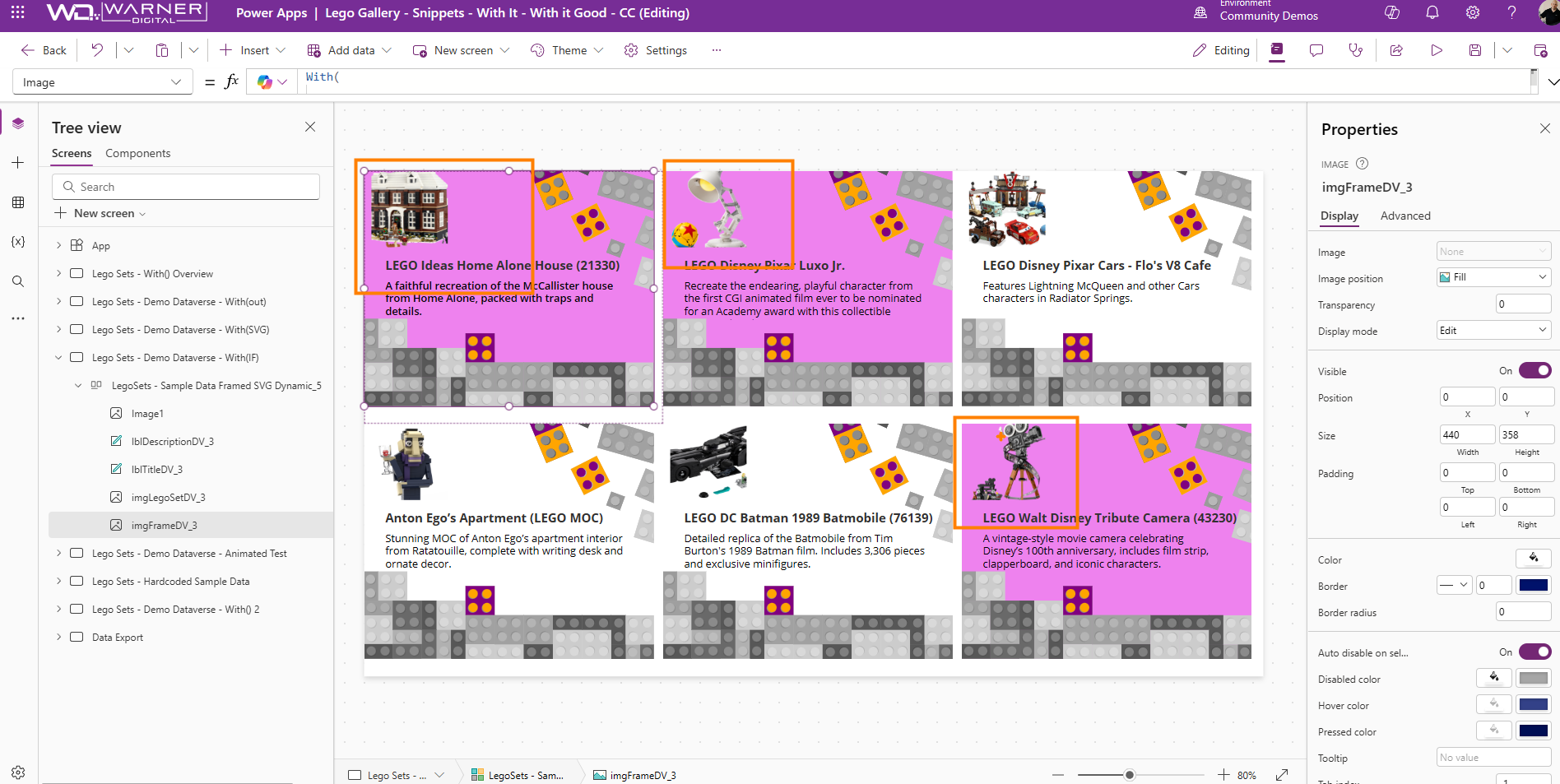Open the Theme menu
This screenshot has height=784, width=1560.
[568, 50]
